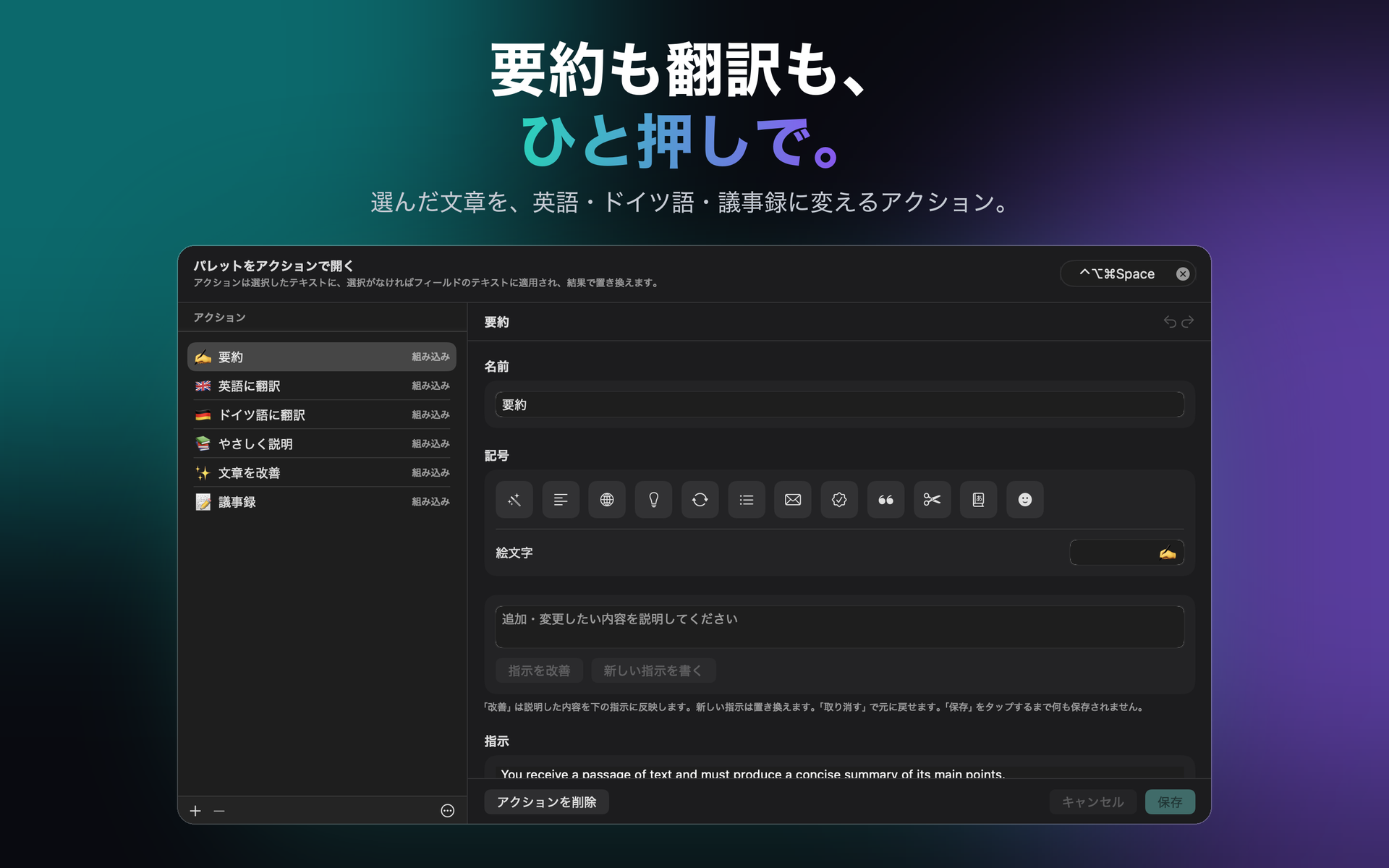
Task: Choose the circular arrows refresh symbol
Action: pyautogui.click(x=700, y=500)
